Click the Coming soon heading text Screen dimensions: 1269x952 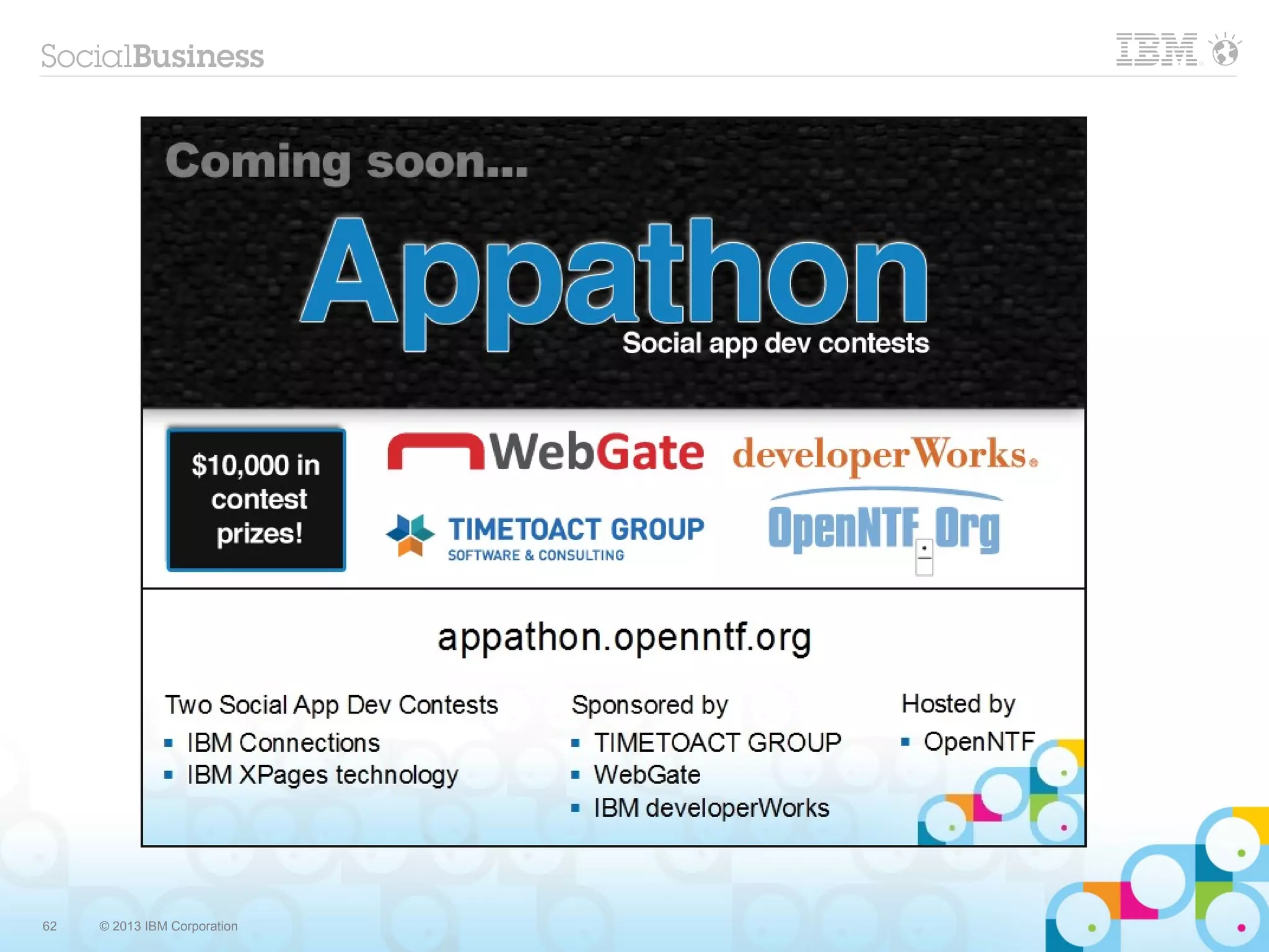tap(347, 161)
